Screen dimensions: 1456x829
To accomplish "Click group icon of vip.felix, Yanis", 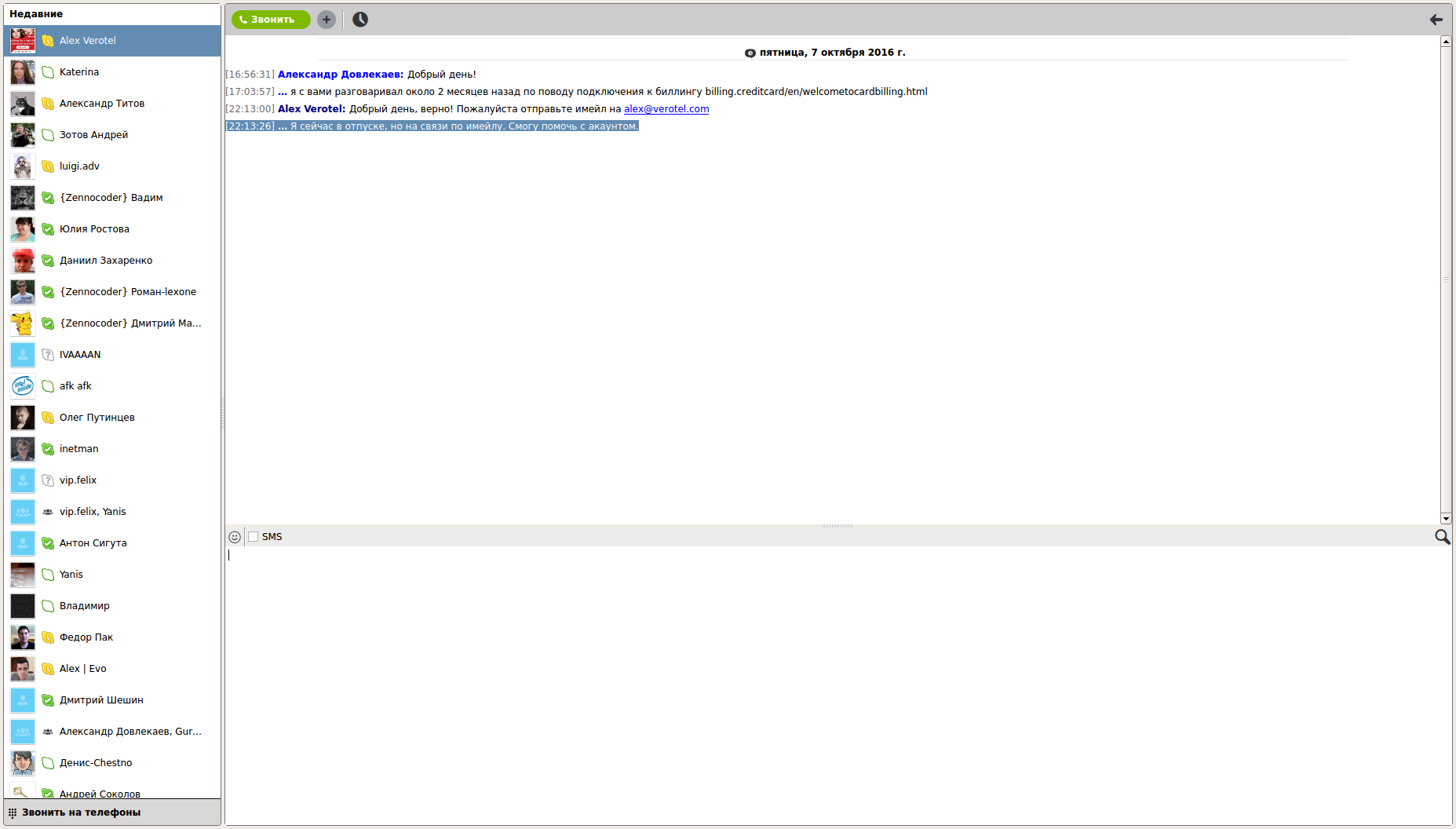I will point(48,512).
